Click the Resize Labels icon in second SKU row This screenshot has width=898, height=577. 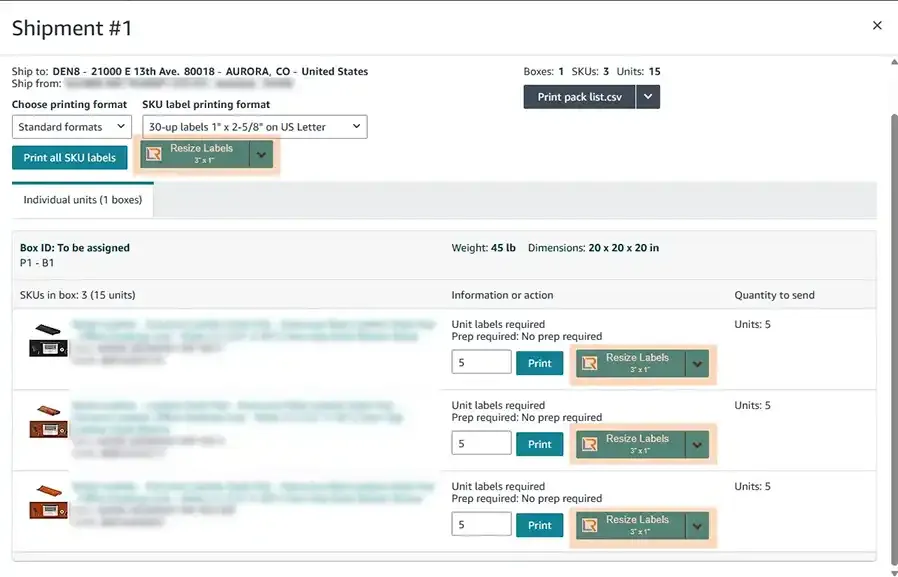(589, 444)
